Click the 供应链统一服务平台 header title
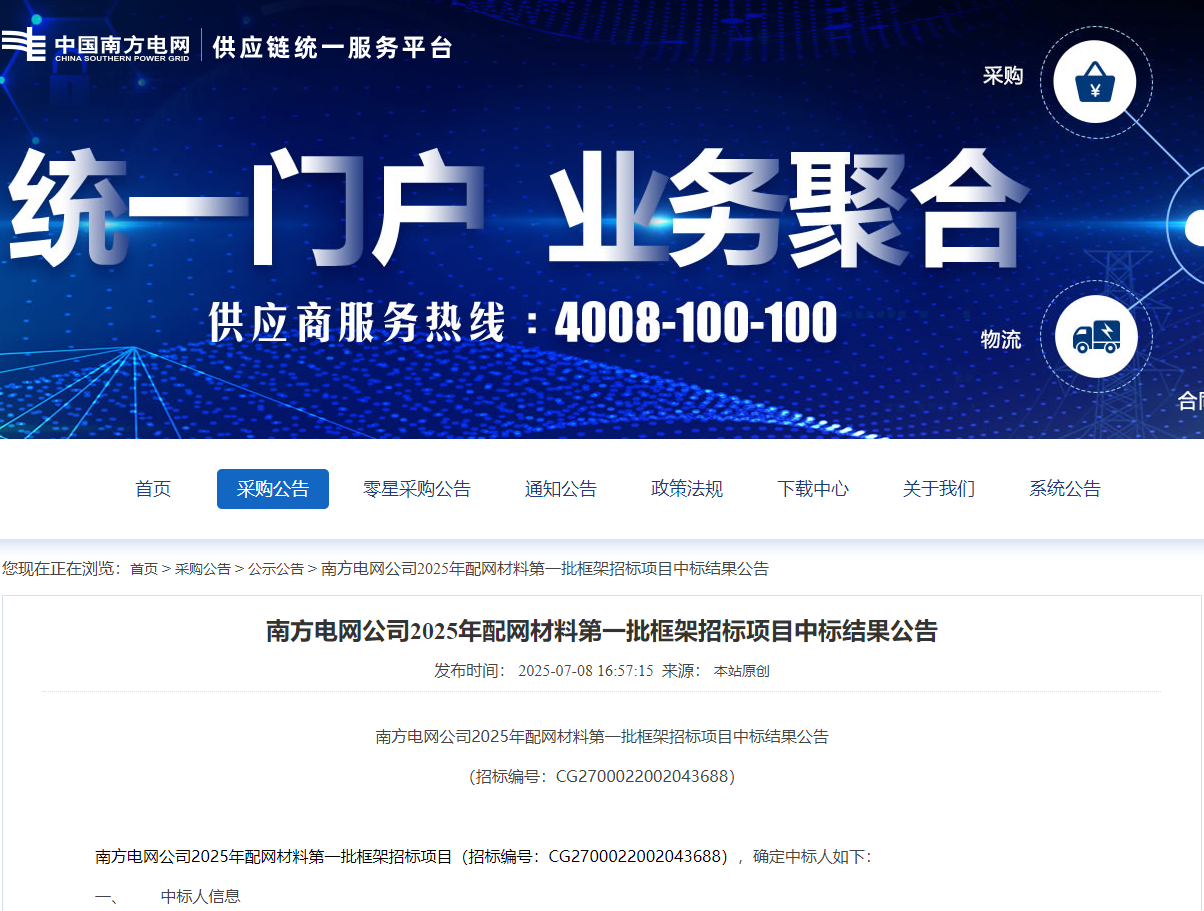This screenshot has height=911, width=1204. [332, 47]
